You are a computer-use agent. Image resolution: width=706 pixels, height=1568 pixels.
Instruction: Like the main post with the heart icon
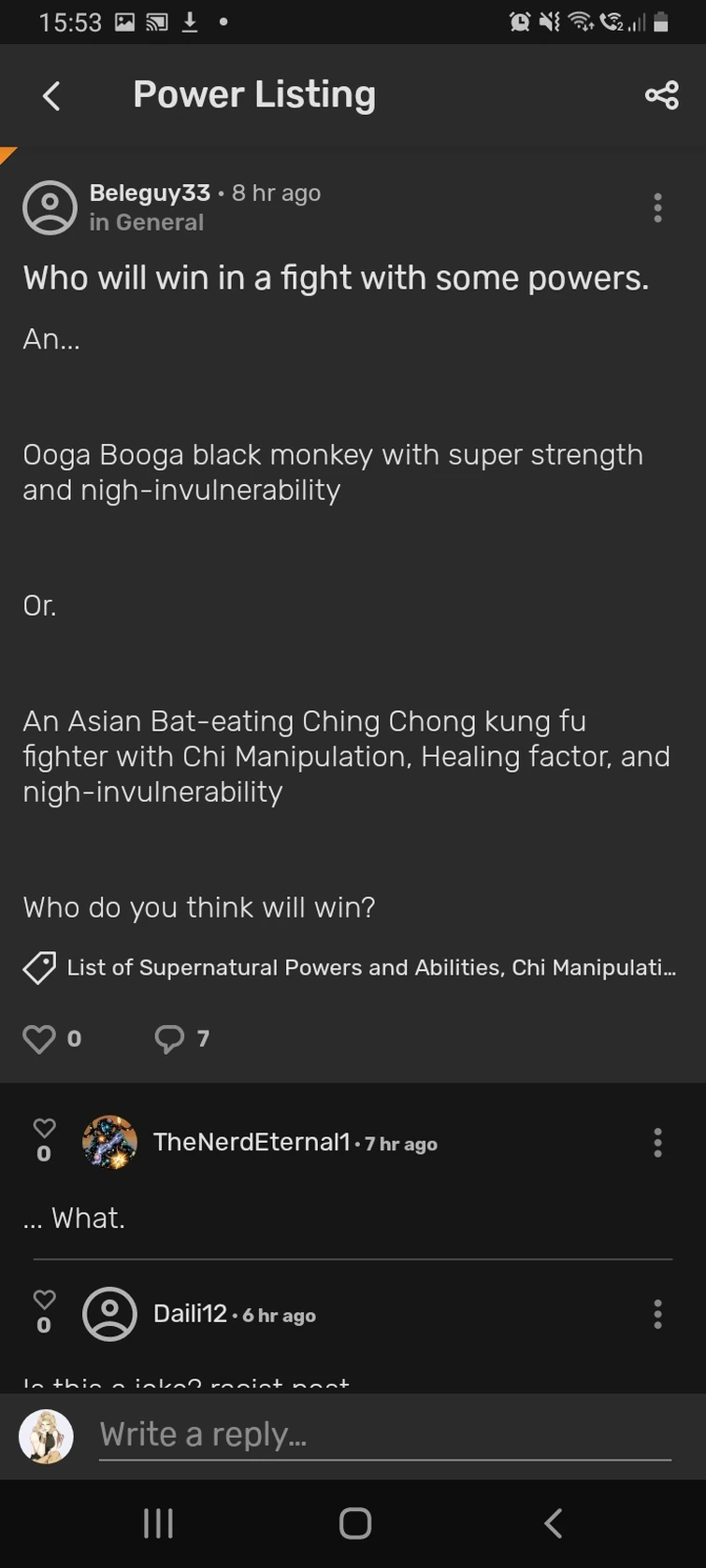pyautogui.click(x=39, y=1038)
